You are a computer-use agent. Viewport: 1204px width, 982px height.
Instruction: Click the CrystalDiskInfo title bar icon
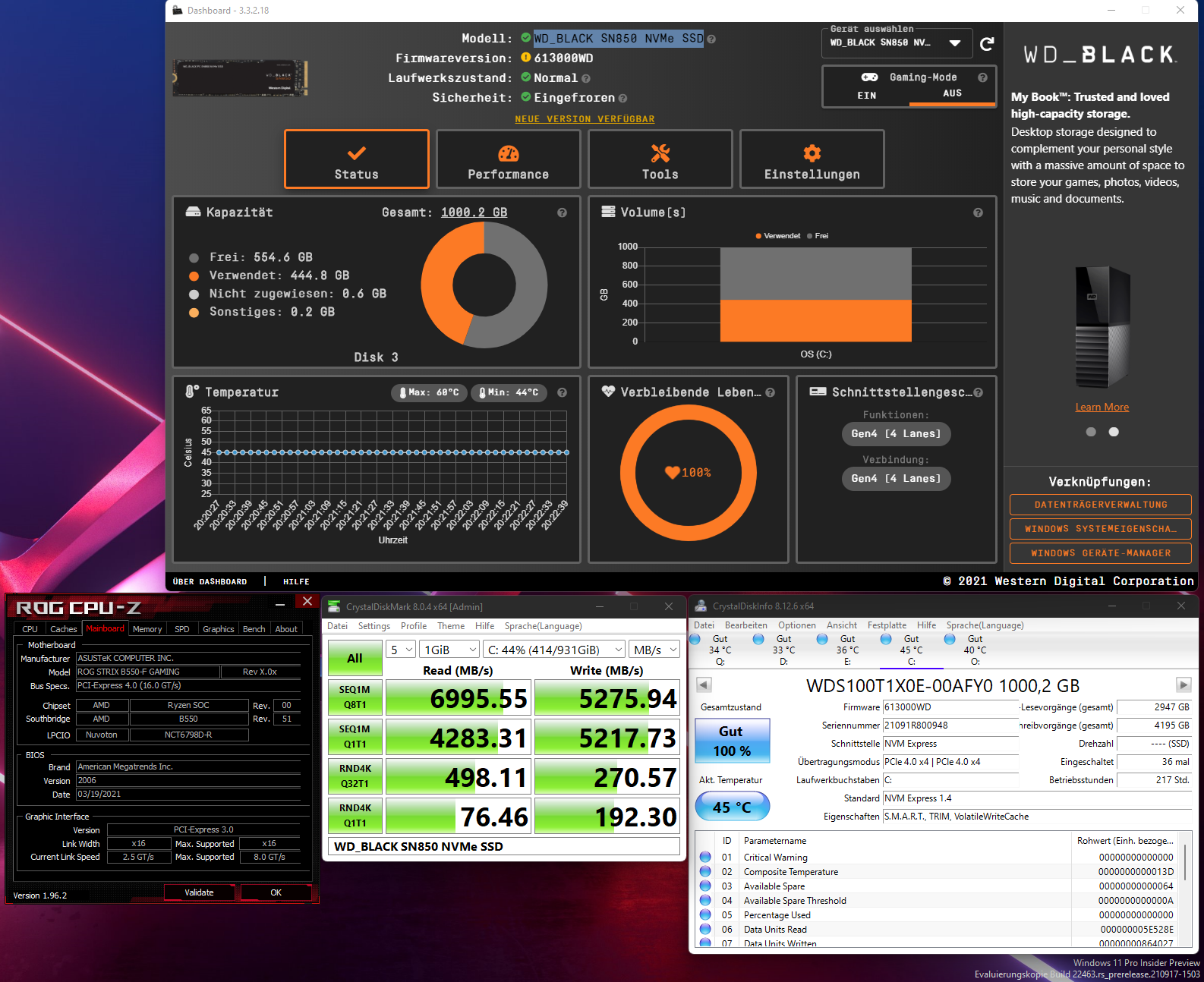[701, 606]
